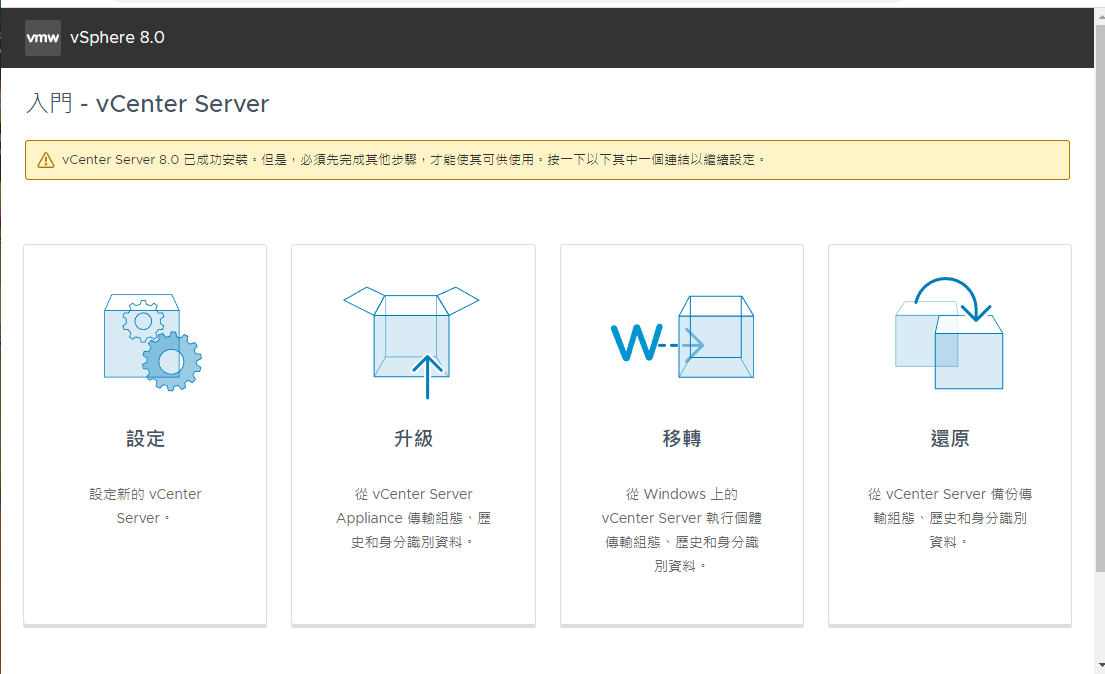Click the 入門 - vCenter Server heading

tap(147, 104)
